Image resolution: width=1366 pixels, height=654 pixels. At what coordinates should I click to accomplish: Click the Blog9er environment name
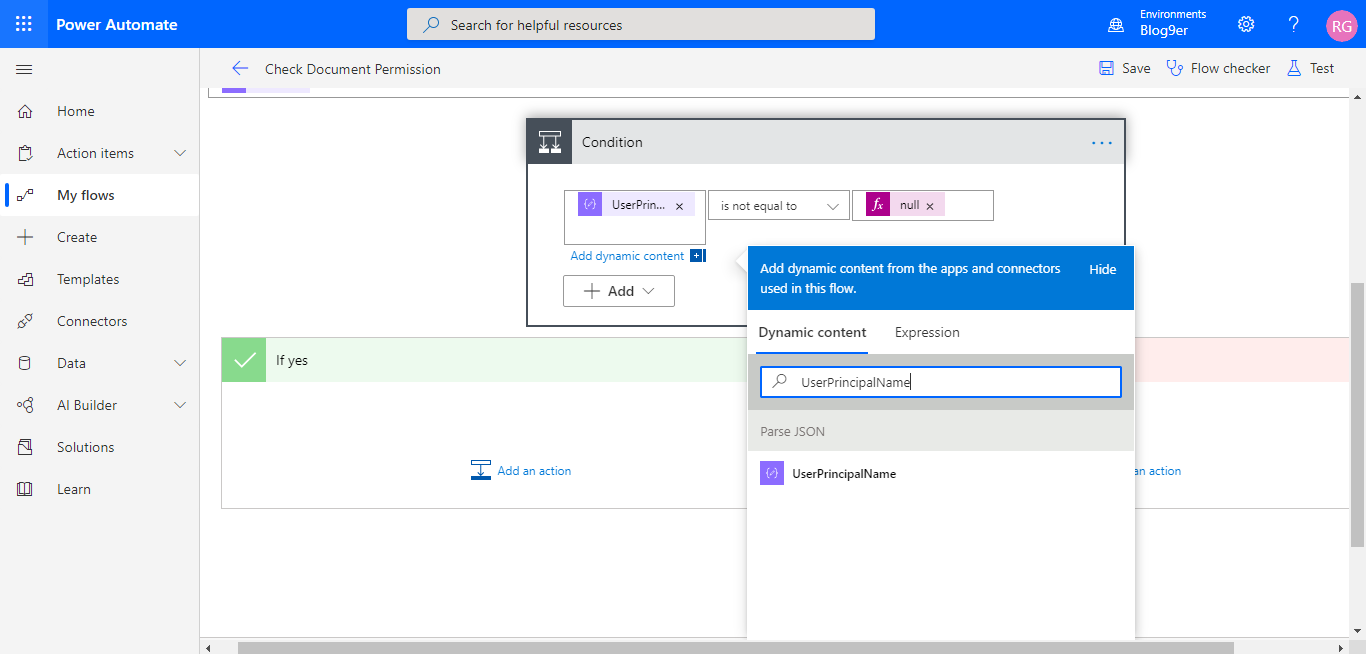click(x=1162, y=30)
